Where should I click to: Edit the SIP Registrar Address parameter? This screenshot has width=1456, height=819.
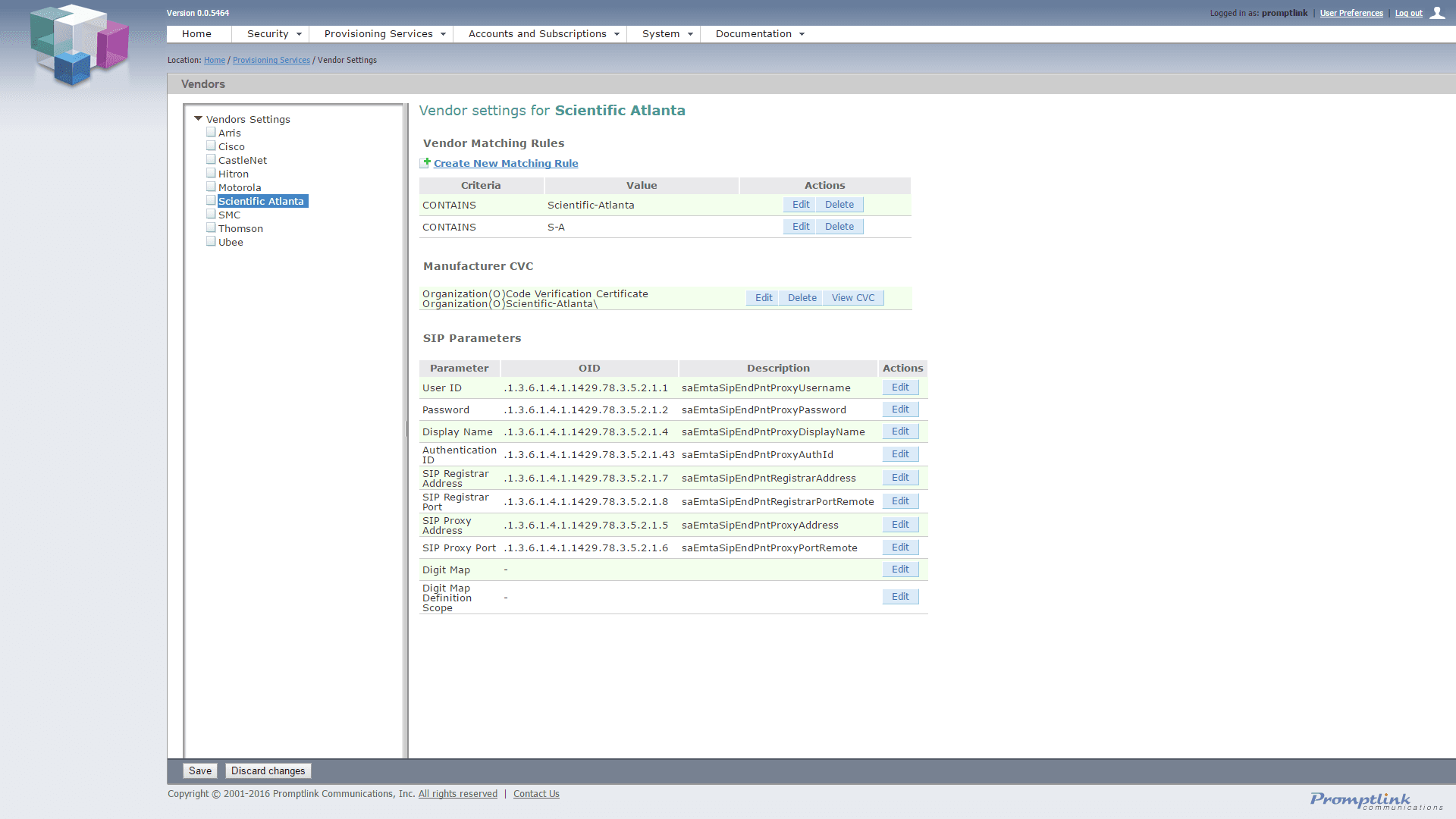pyautogui.click(x=900, y=478)
